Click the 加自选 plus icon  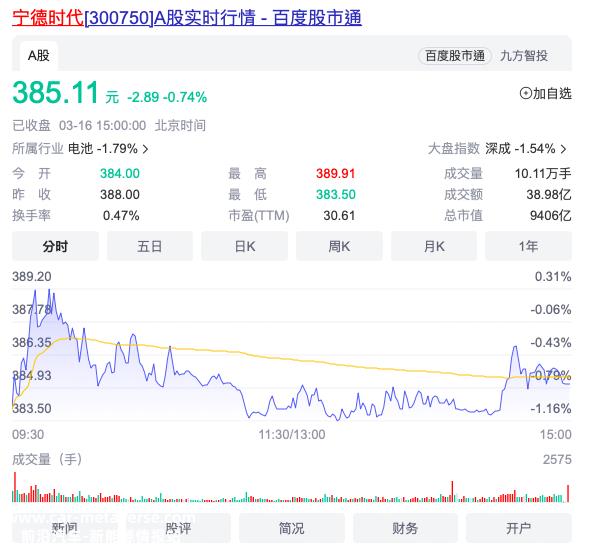(x=525, y=93)
